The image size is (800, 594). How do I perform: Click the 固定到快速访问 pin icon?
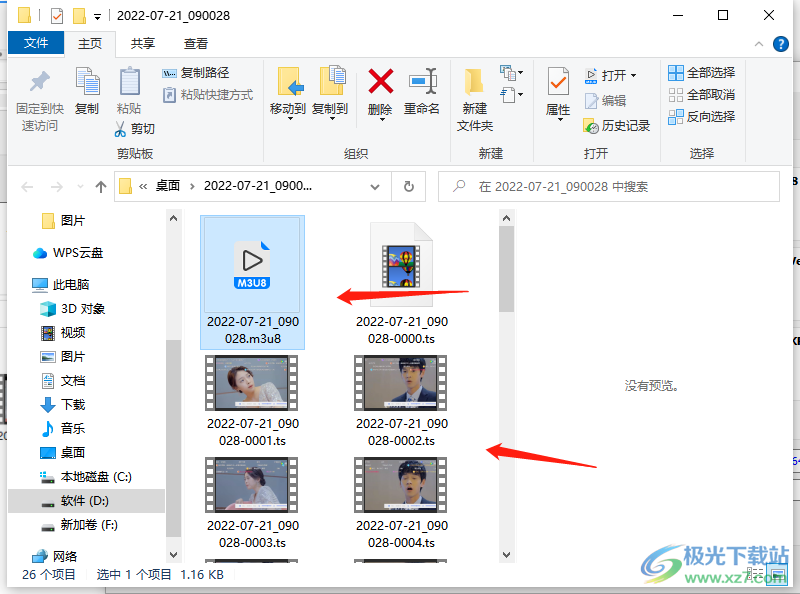(x=39, y=82)
